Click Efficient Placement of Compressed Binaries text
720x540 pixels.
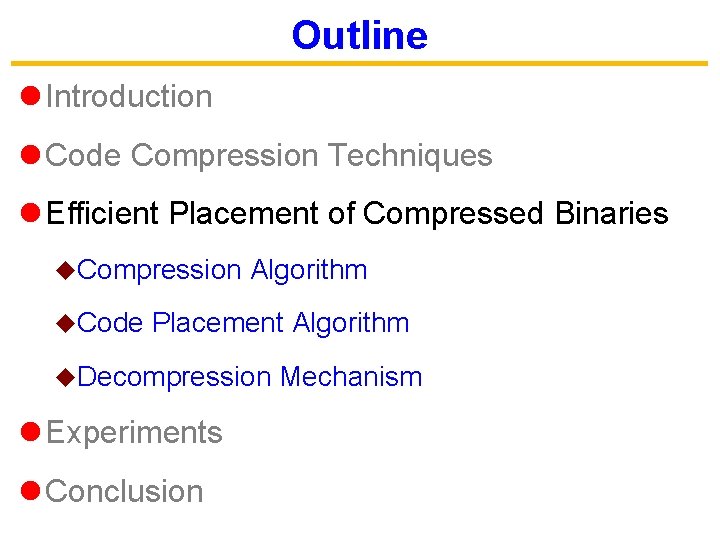(357, 214)
